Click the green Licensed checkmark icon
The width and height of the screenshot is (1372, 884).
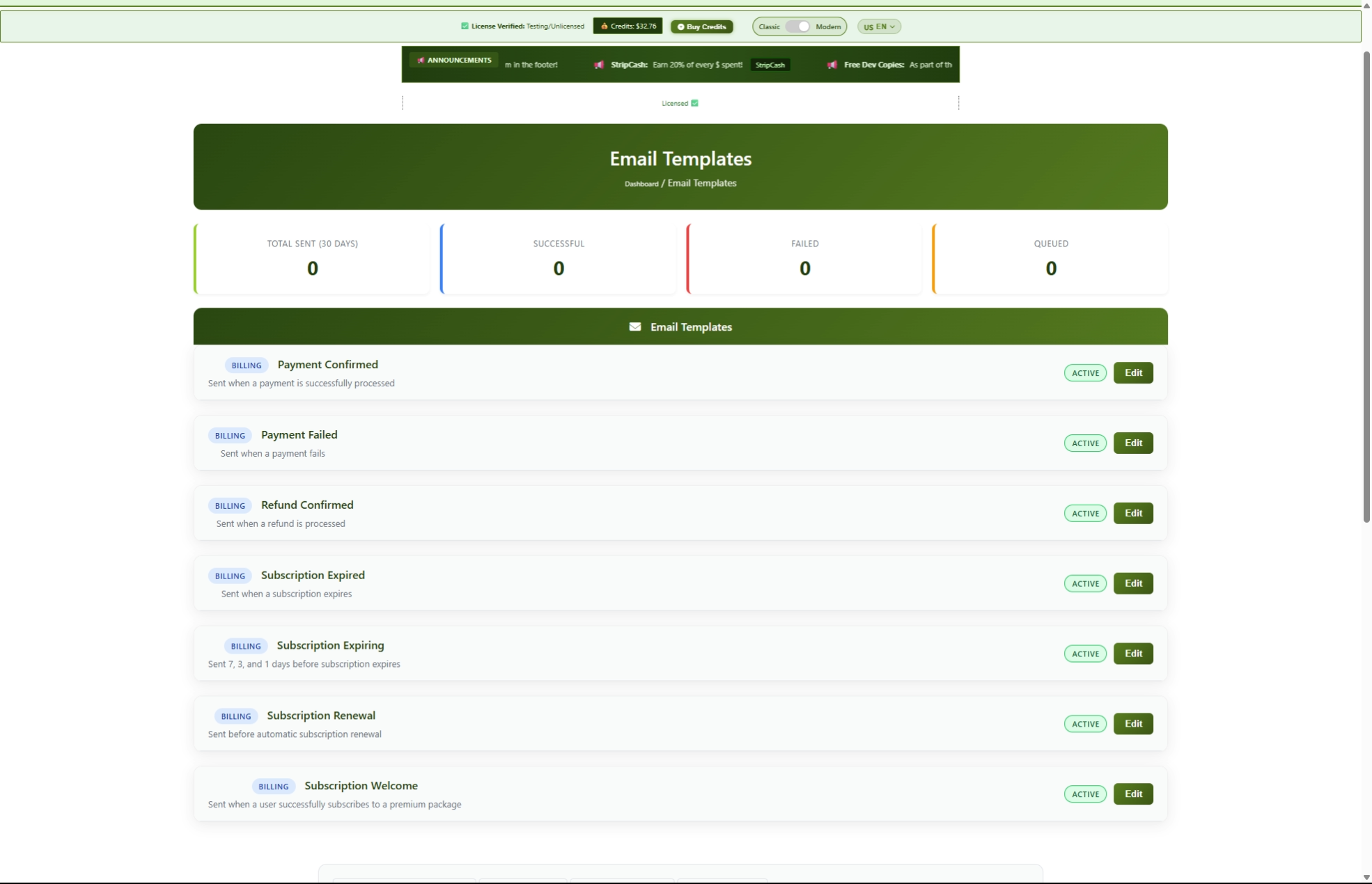pyautogui.click(x=694, y=103)
